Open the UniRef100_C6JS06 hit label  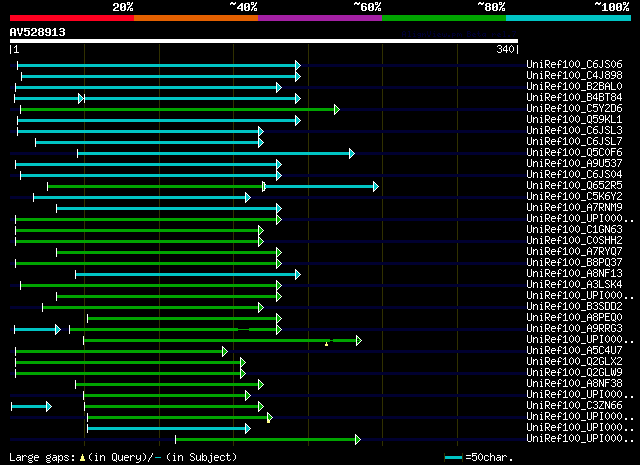point(574,65)
